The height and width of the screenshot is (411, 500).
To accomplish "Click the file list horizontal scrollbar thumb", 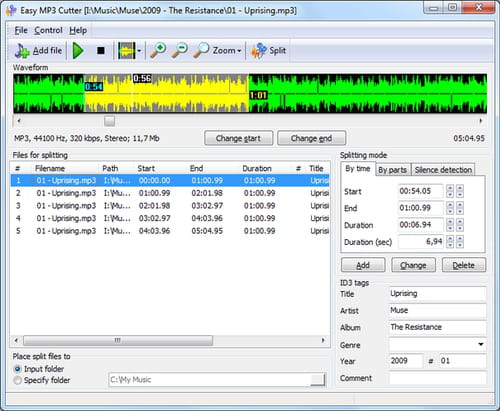I will click(x=118, y=340).
